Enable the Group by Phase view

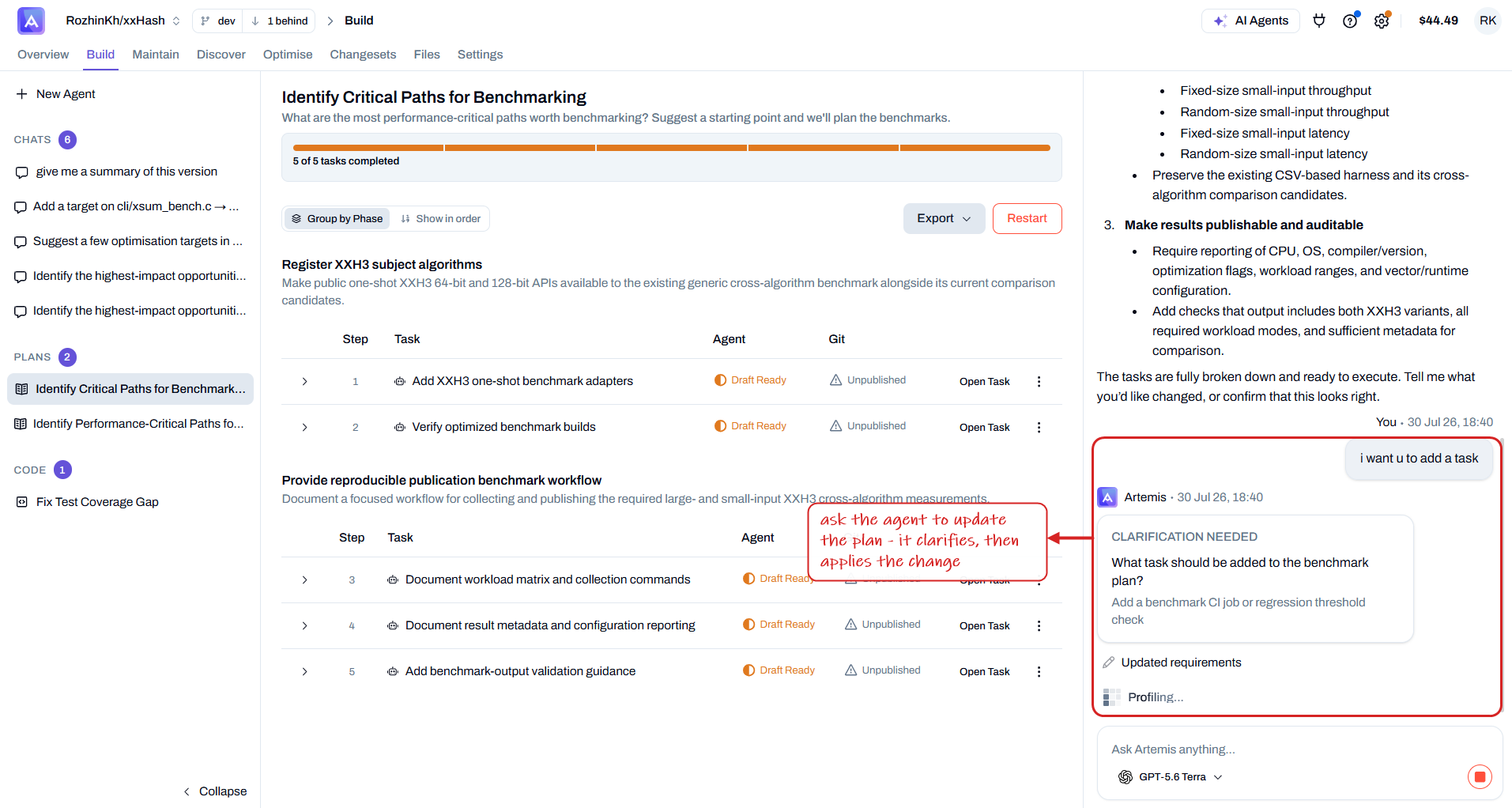(337, 219)
